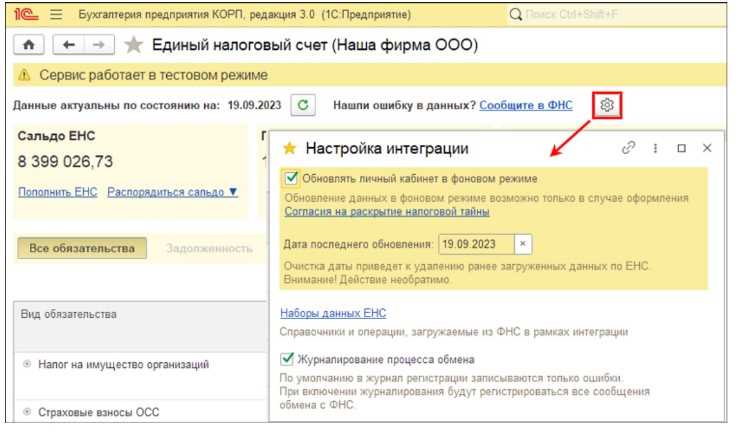Click the Дата последнего обновления date field

(x=476, y=244)
